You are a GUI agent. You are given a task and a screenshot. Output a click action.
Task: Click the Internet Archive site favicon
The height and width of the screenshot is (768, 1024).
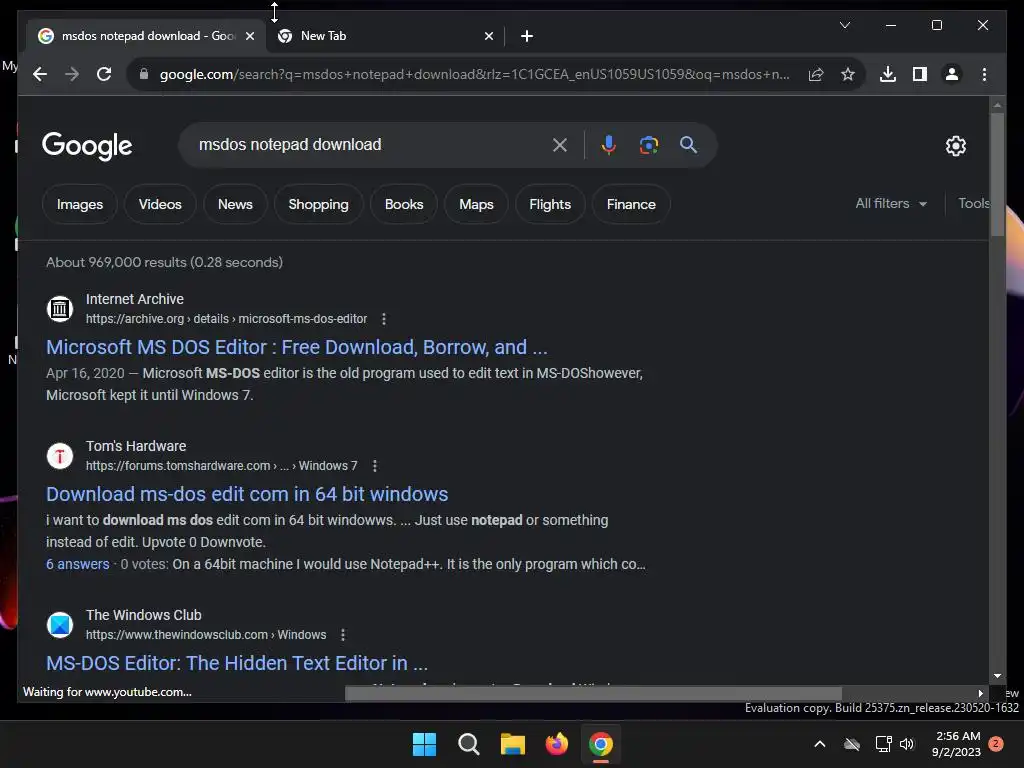click(60, 309)
